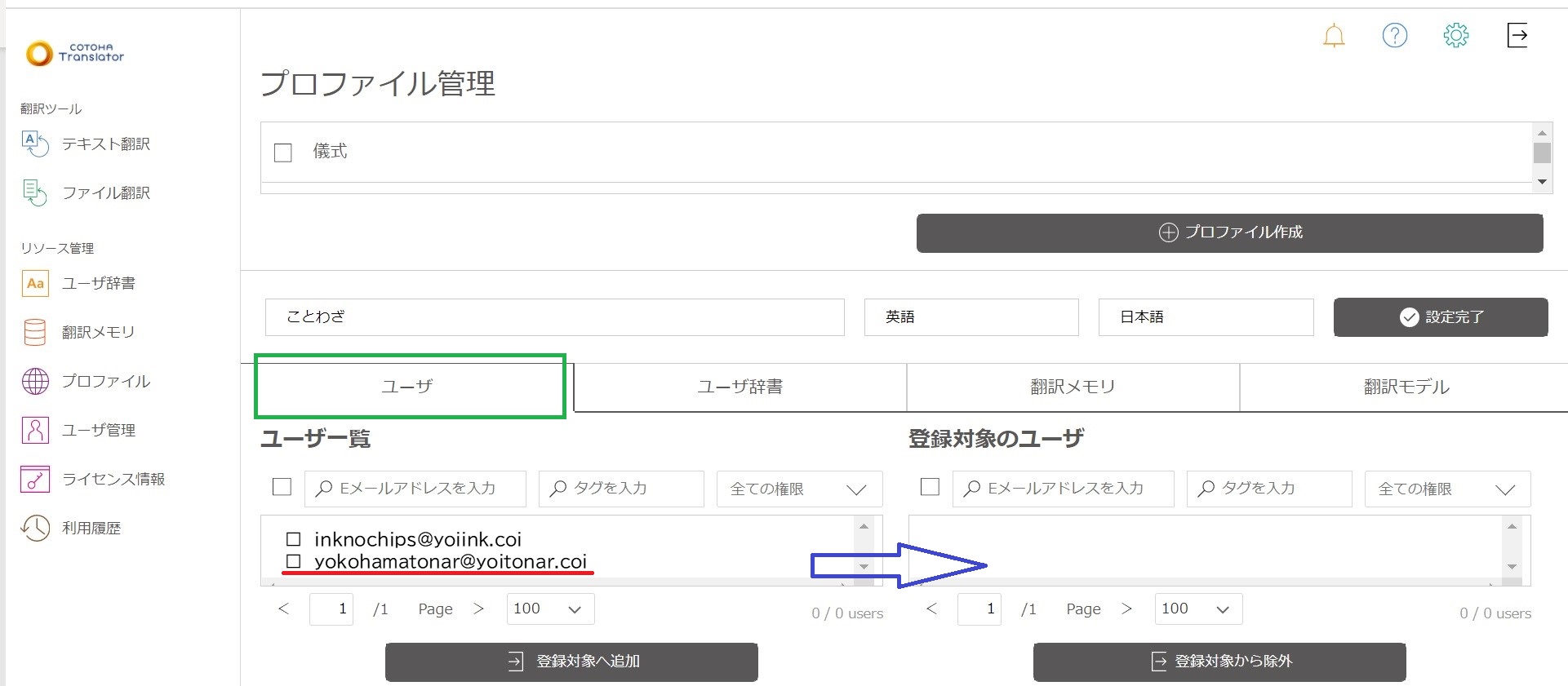
Task: Open the notifications bell icon
Action: click(1334, 36)
